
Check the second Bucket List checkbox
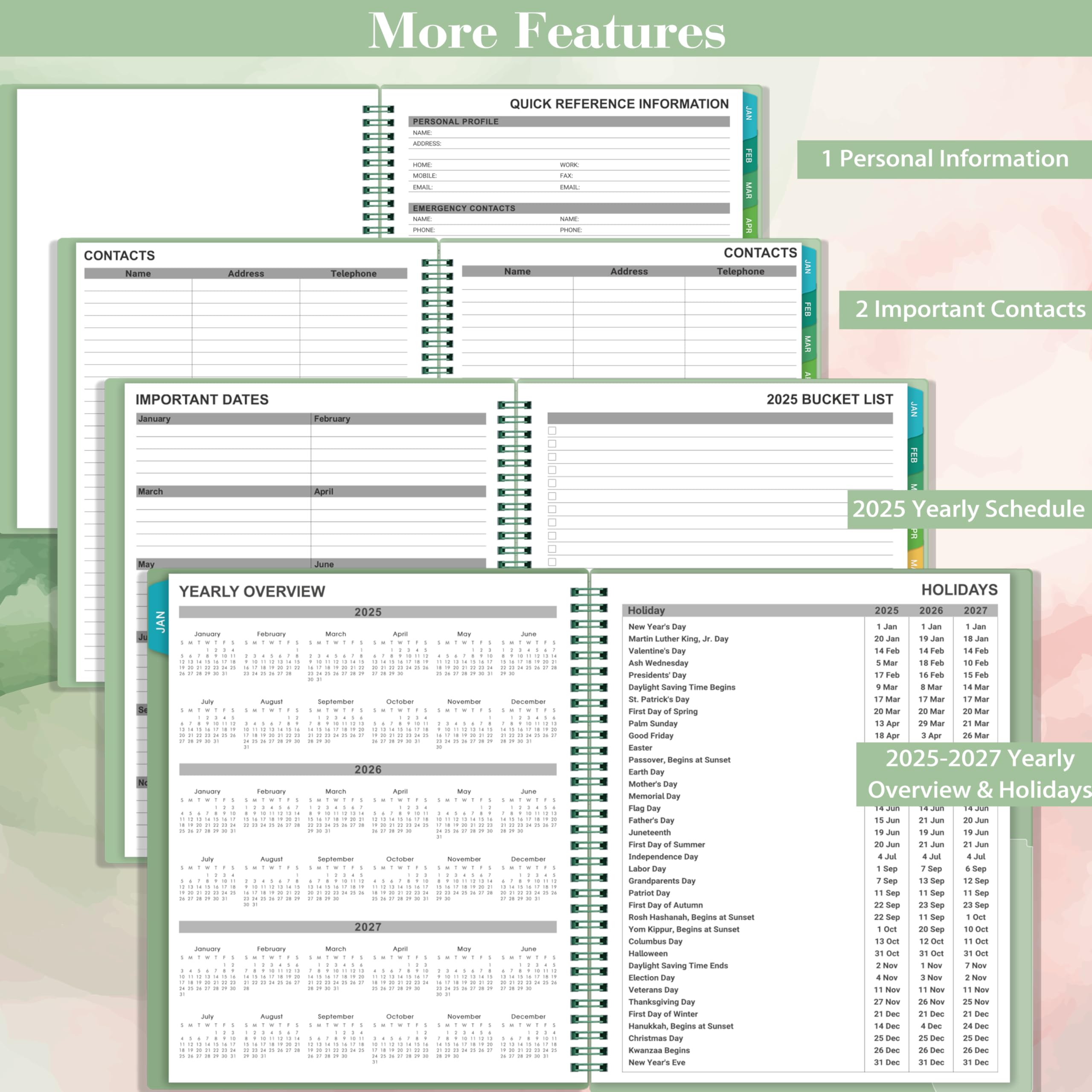[552, 443]
